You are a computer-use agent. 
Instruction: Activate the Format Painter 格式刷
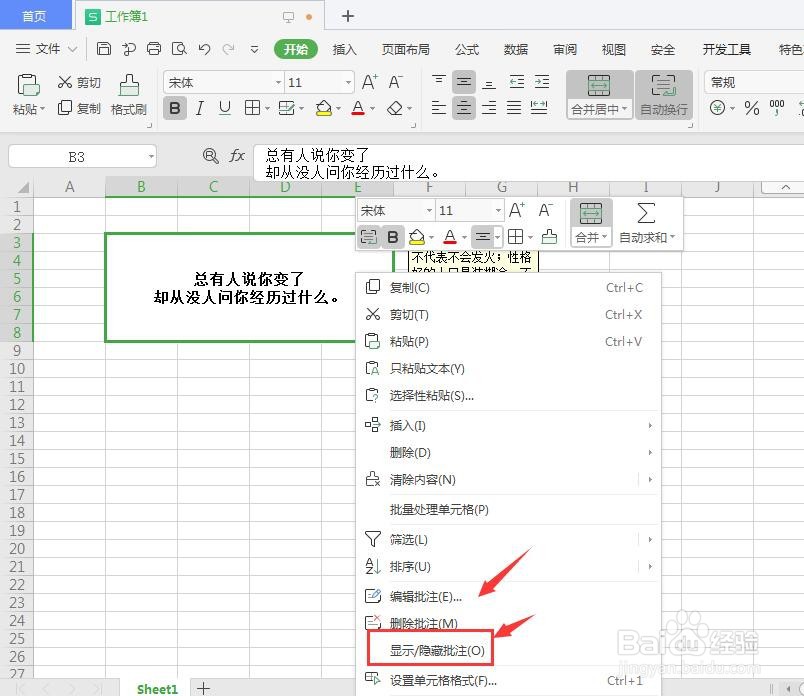pyautogui.click(x=129, y=95)
